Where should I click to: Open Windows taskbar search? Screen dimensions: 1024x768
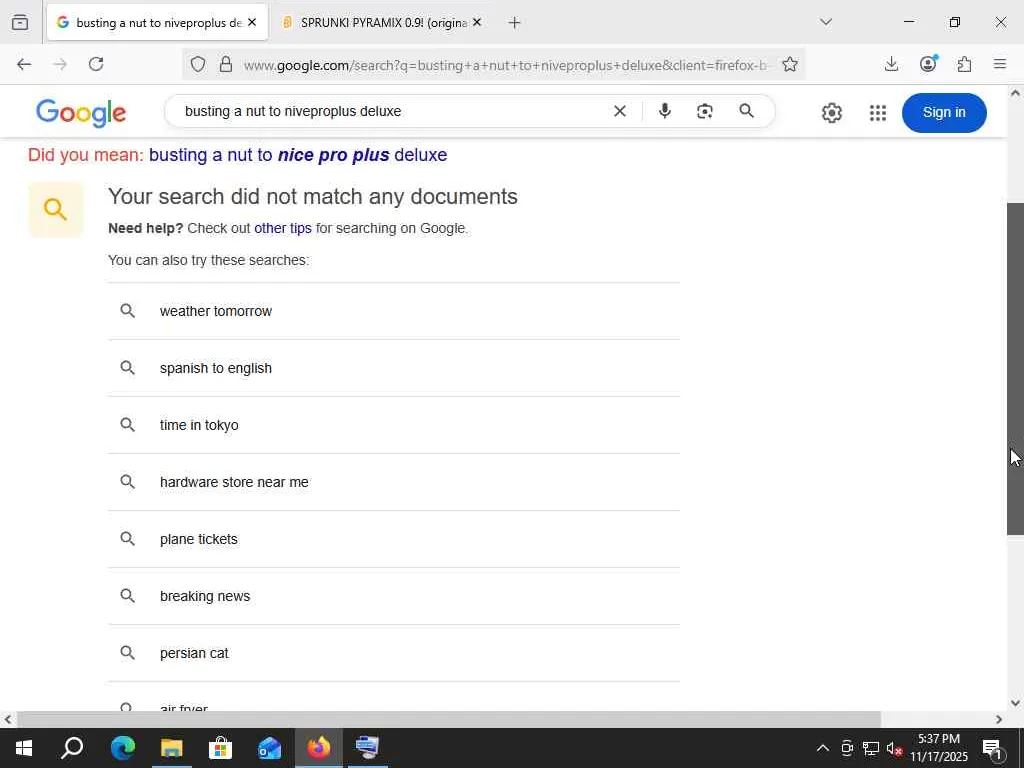[x=72, y=748]
